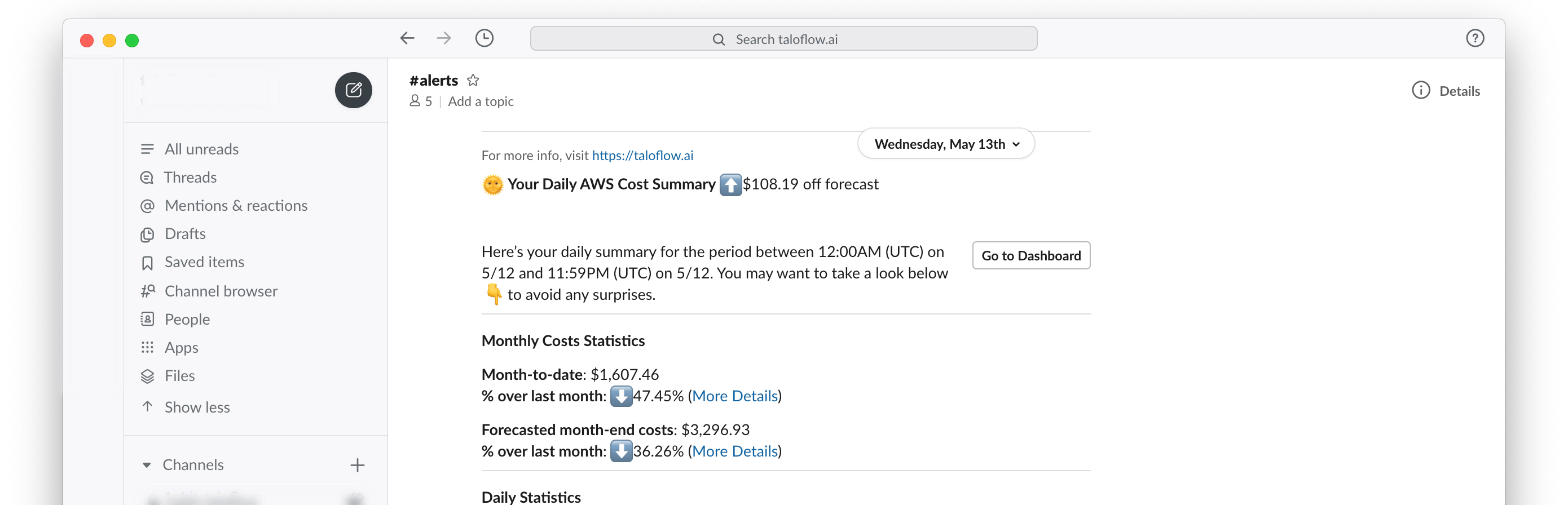Click the All unreads icon
Screen dimensions: 1568x505
coord(147,149)
